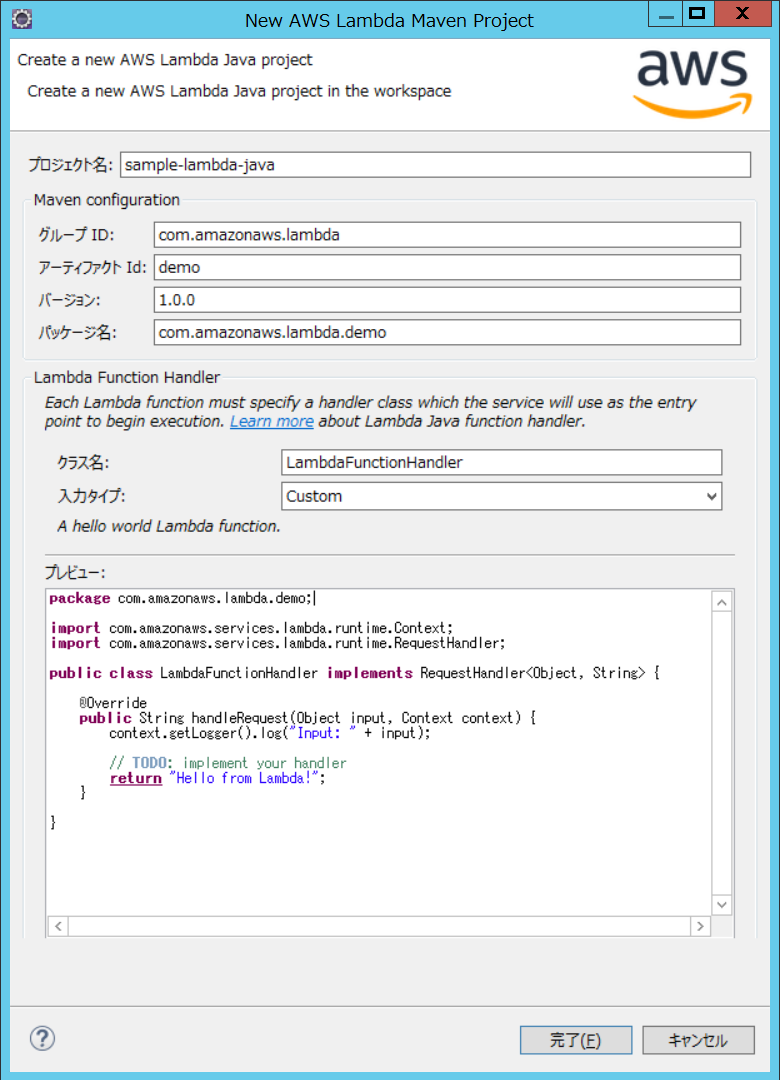Screen dimensions: 780x1080
Task: Click the クラス名 field LambdaFunctionHandler
Action: 502,462
